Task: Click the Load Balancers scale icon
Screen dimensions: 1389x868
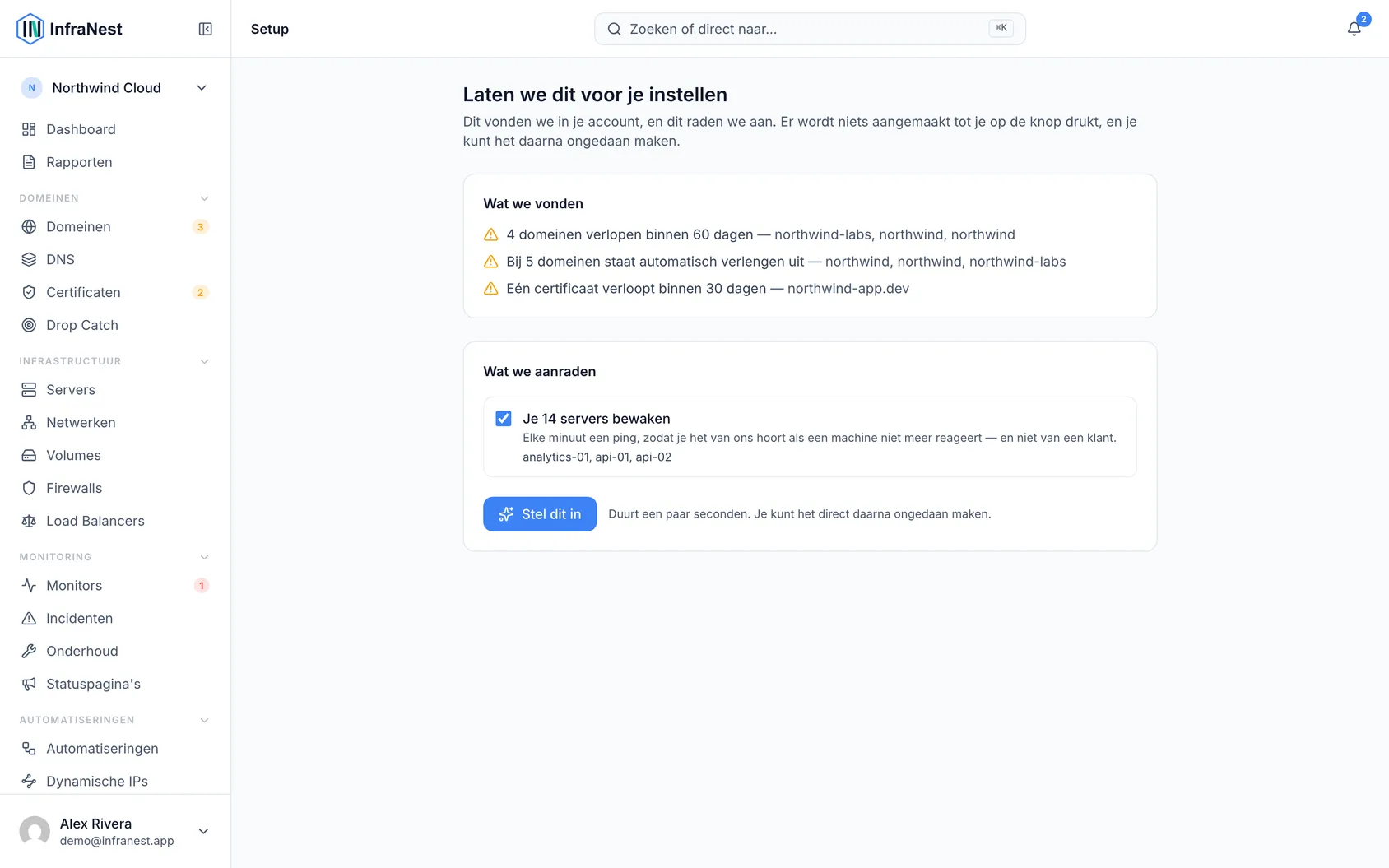Action: pos(29,521)
